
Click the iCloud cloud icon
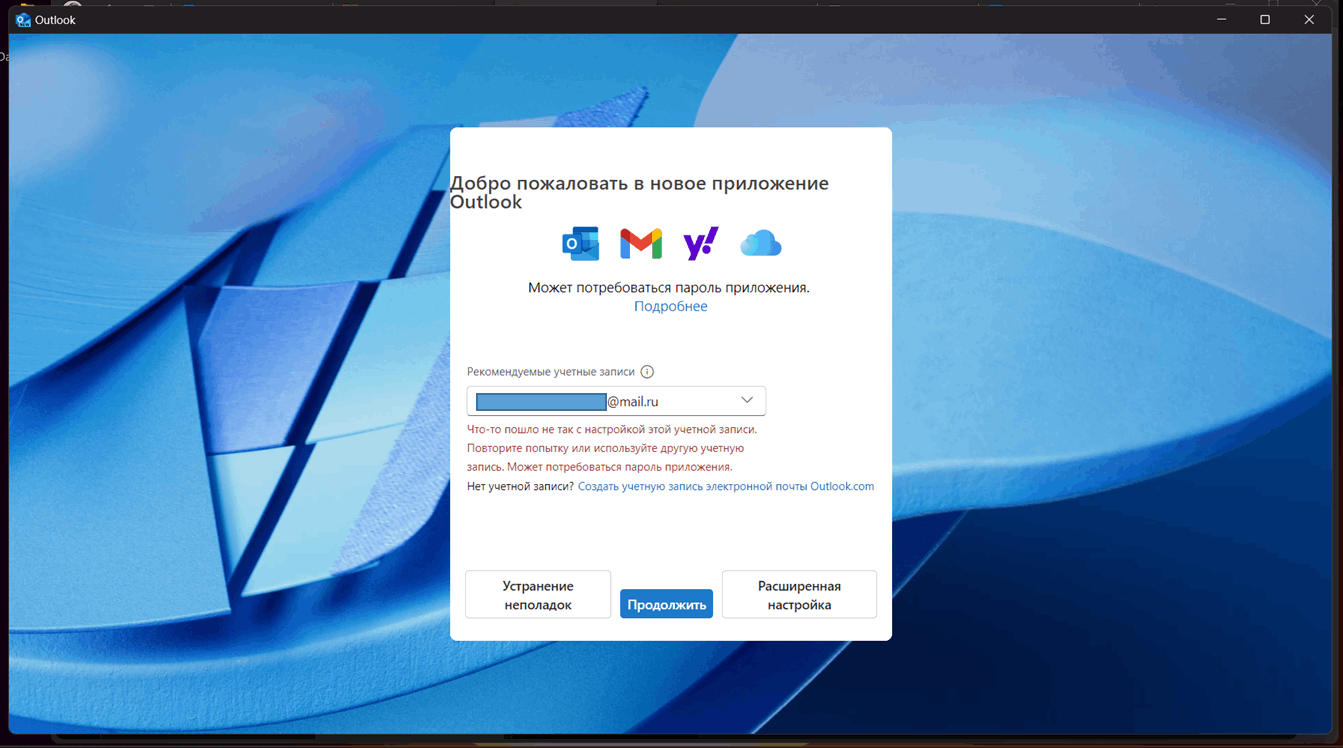click(x=761, y=243)
